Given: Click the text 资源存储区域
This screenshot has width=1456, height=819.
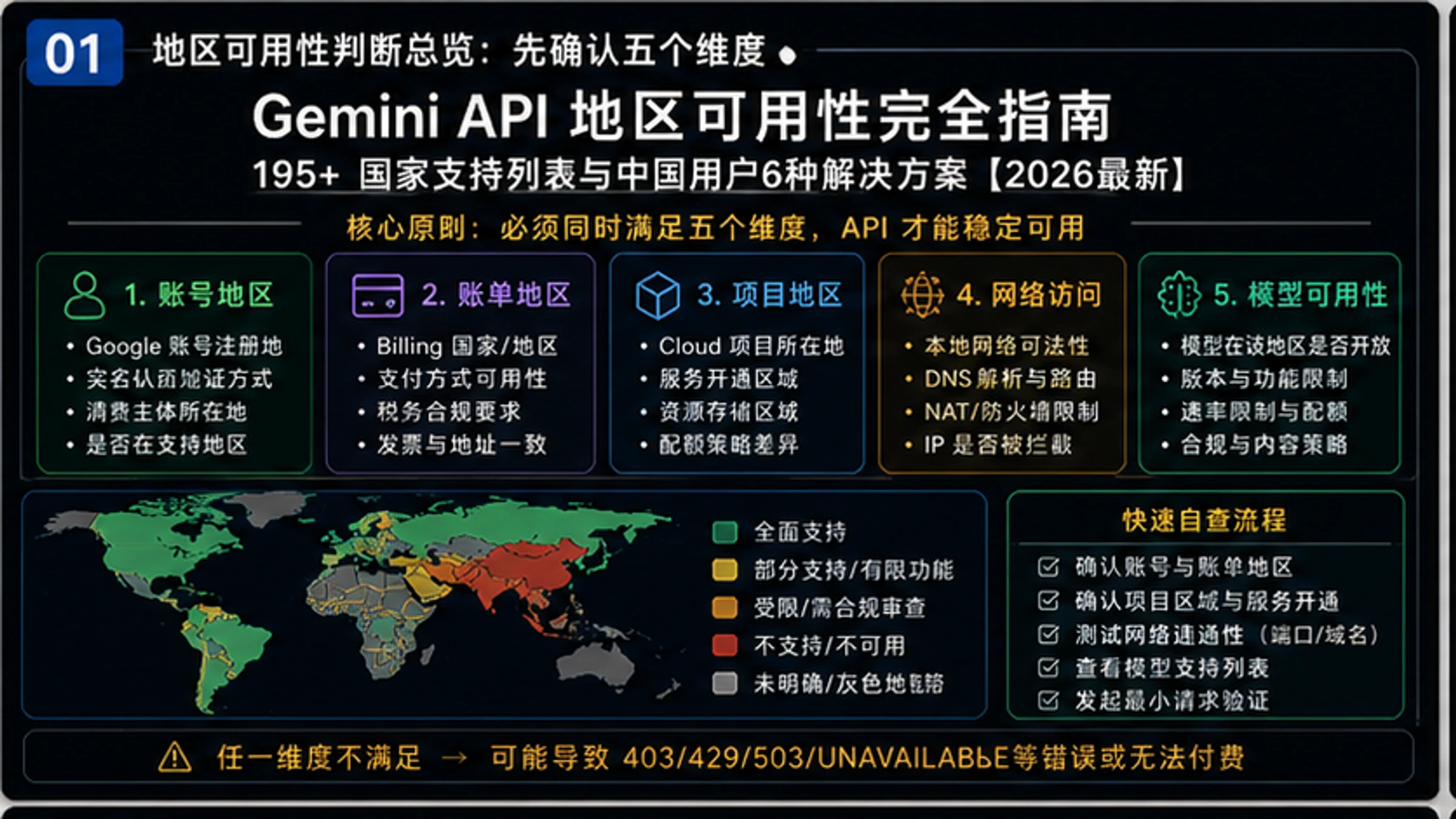Looking at the screenshot, I should (729, 411).
